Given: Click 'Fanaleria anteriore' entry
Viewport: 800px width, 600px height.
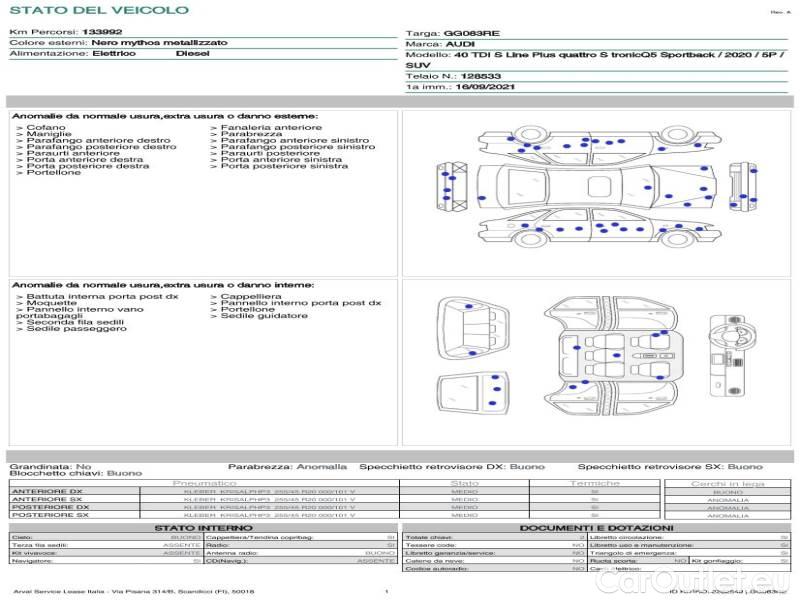Looking at the screenshot, I should 271,127.
